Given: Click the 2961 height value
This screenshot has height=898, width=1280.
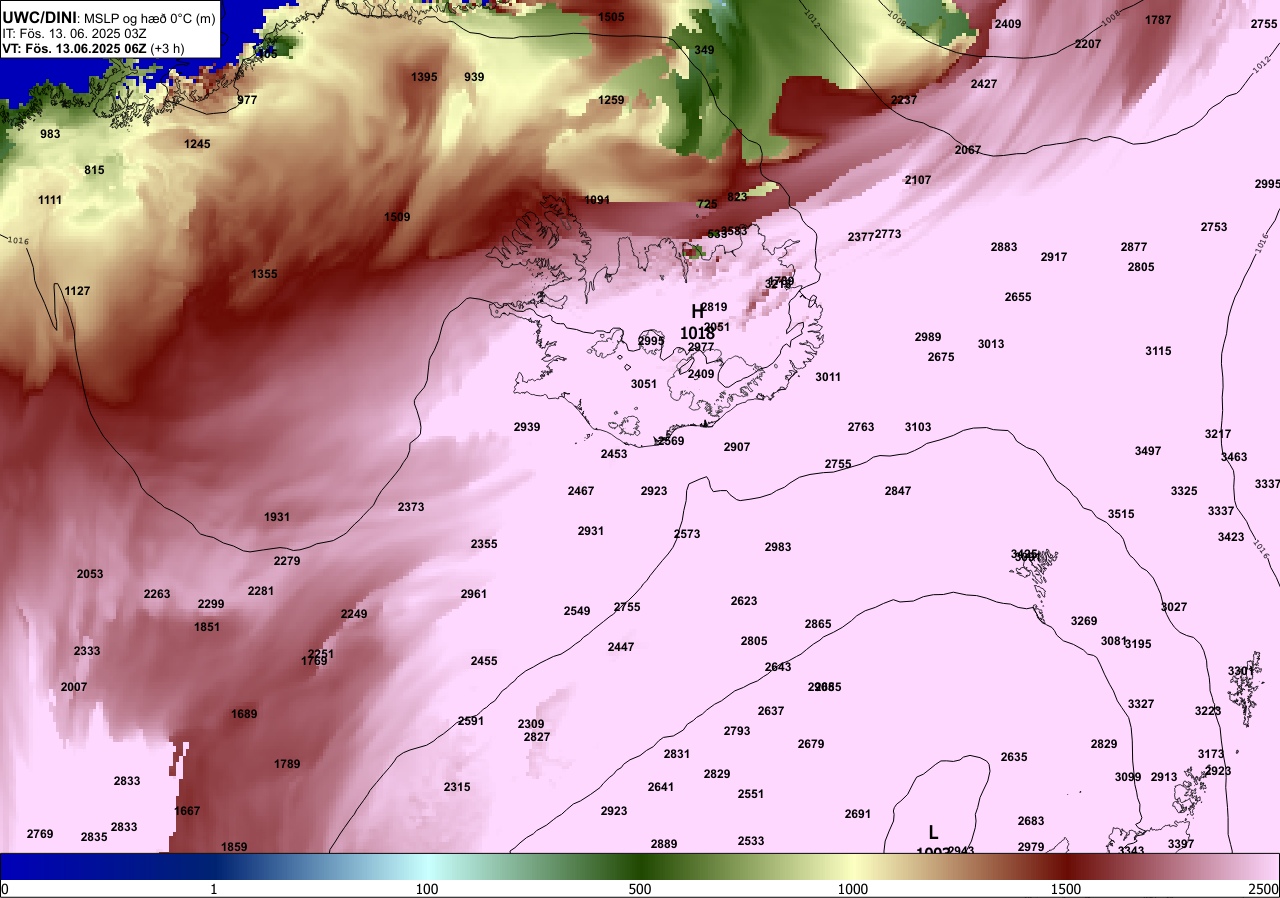Looking at the screenshot, I should pos(474,594).
